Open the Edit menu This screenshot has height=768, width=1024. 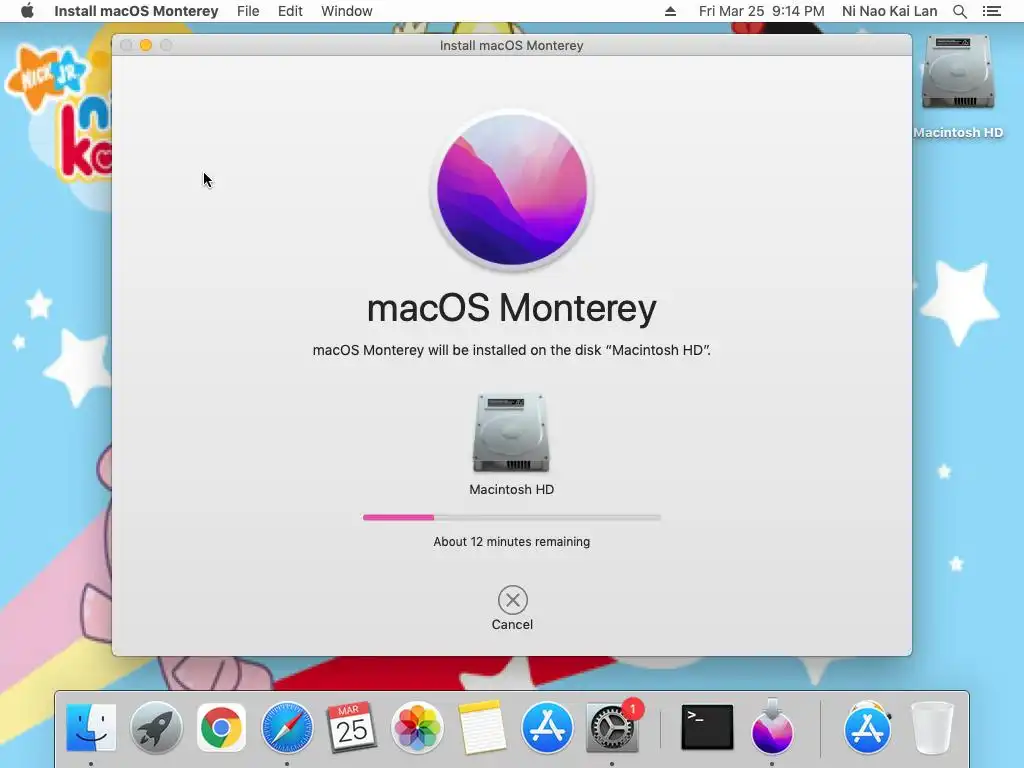(290, 11)
